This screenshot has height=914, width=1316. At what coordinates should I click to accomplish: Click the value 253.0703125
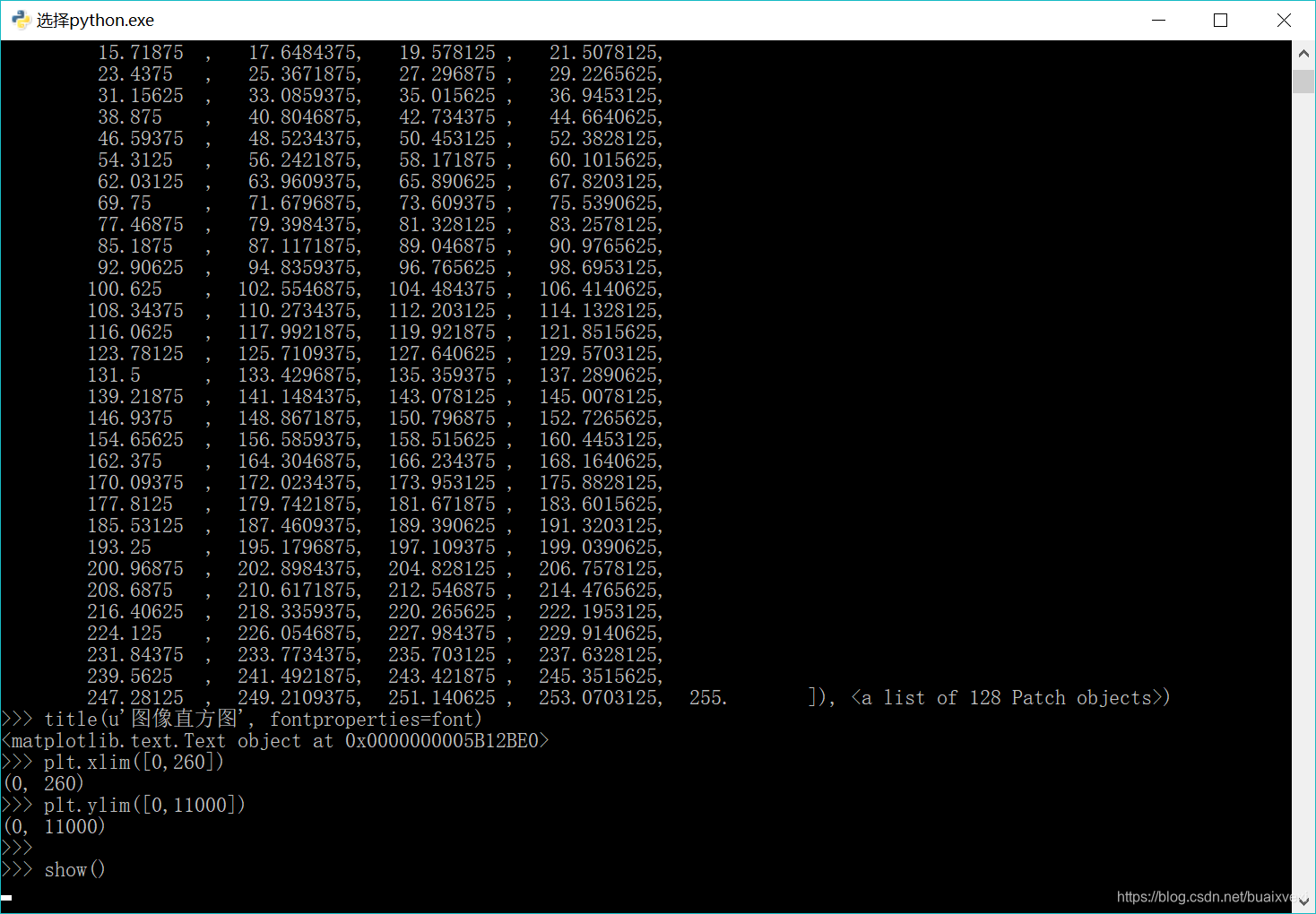(x=599, y=697)
